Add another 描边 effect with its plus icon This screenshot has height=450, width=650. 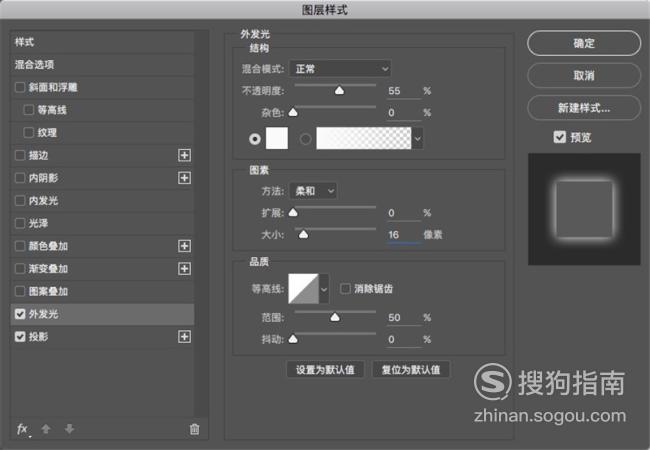pyautogui.click(x=184, y=155)
